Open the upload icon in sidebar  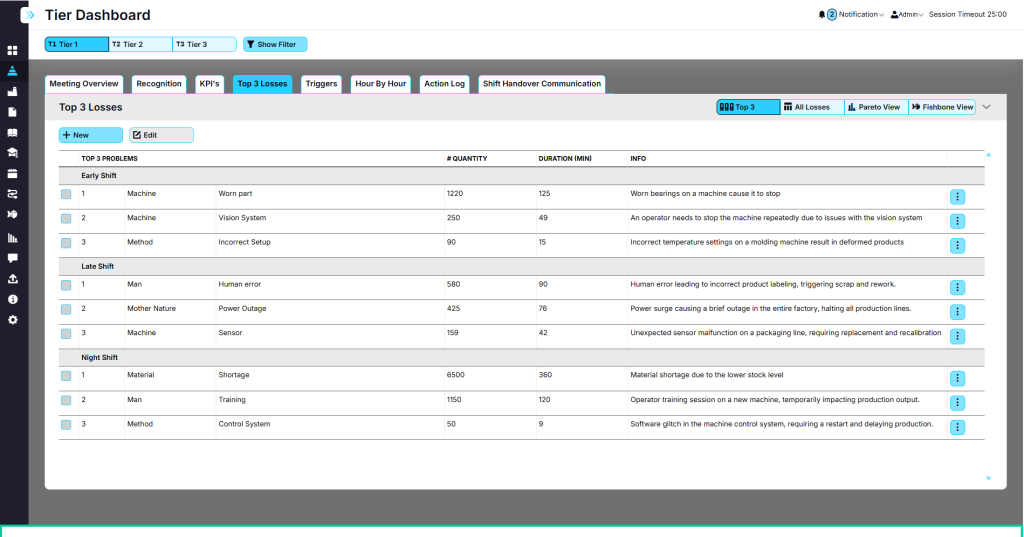(12, 279)
